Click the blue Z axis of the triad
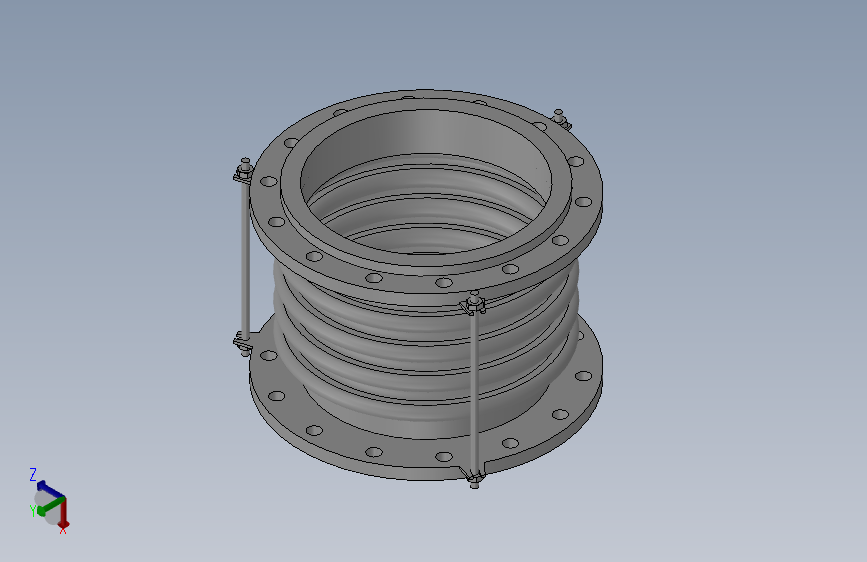867x562 pixels. click(x=49, y=490)
